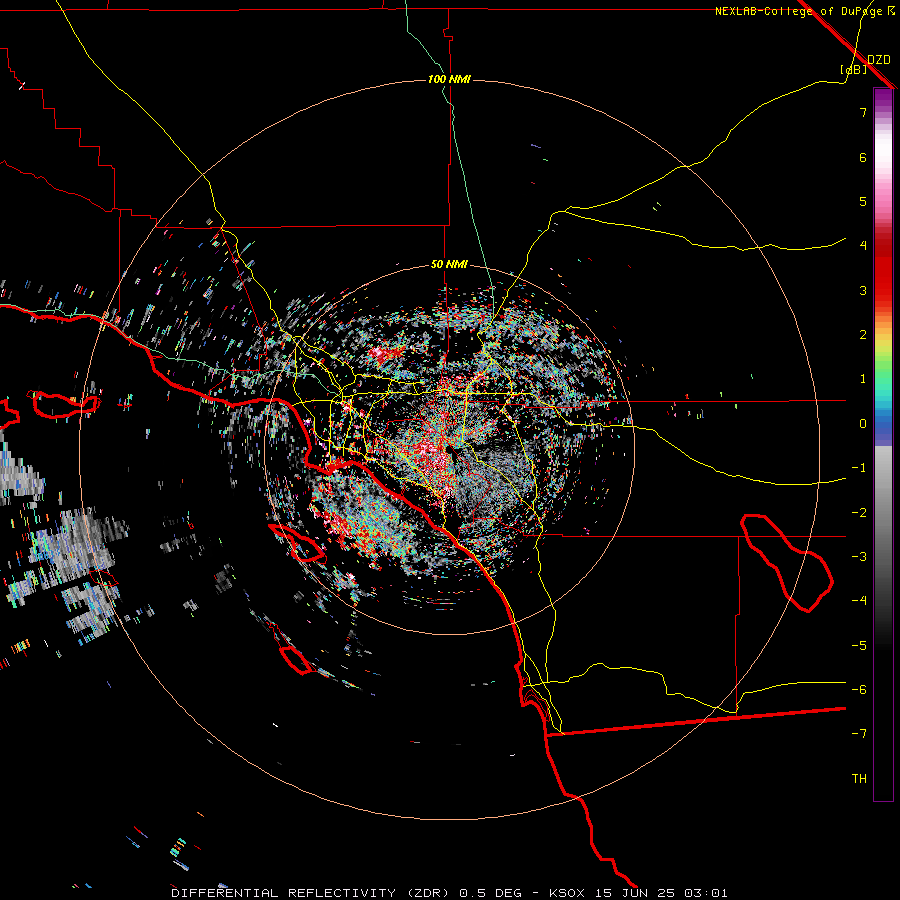900x900 pixels.
Task: Click the "4" value on the legend
Action: tap(863, 246)
